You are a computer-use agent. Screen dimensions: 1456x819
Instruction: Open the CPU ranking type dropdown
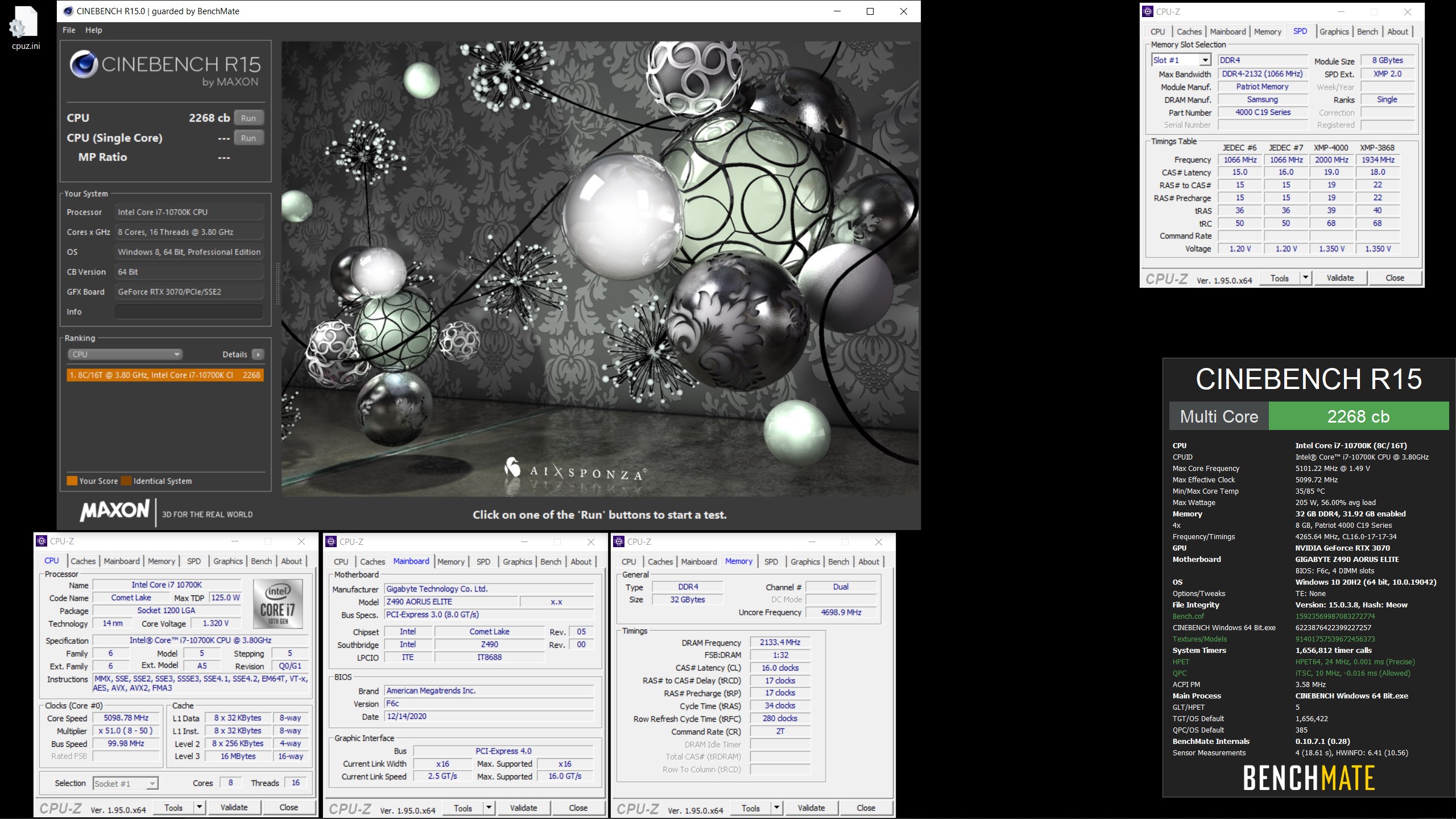click(x=125, y=354)
